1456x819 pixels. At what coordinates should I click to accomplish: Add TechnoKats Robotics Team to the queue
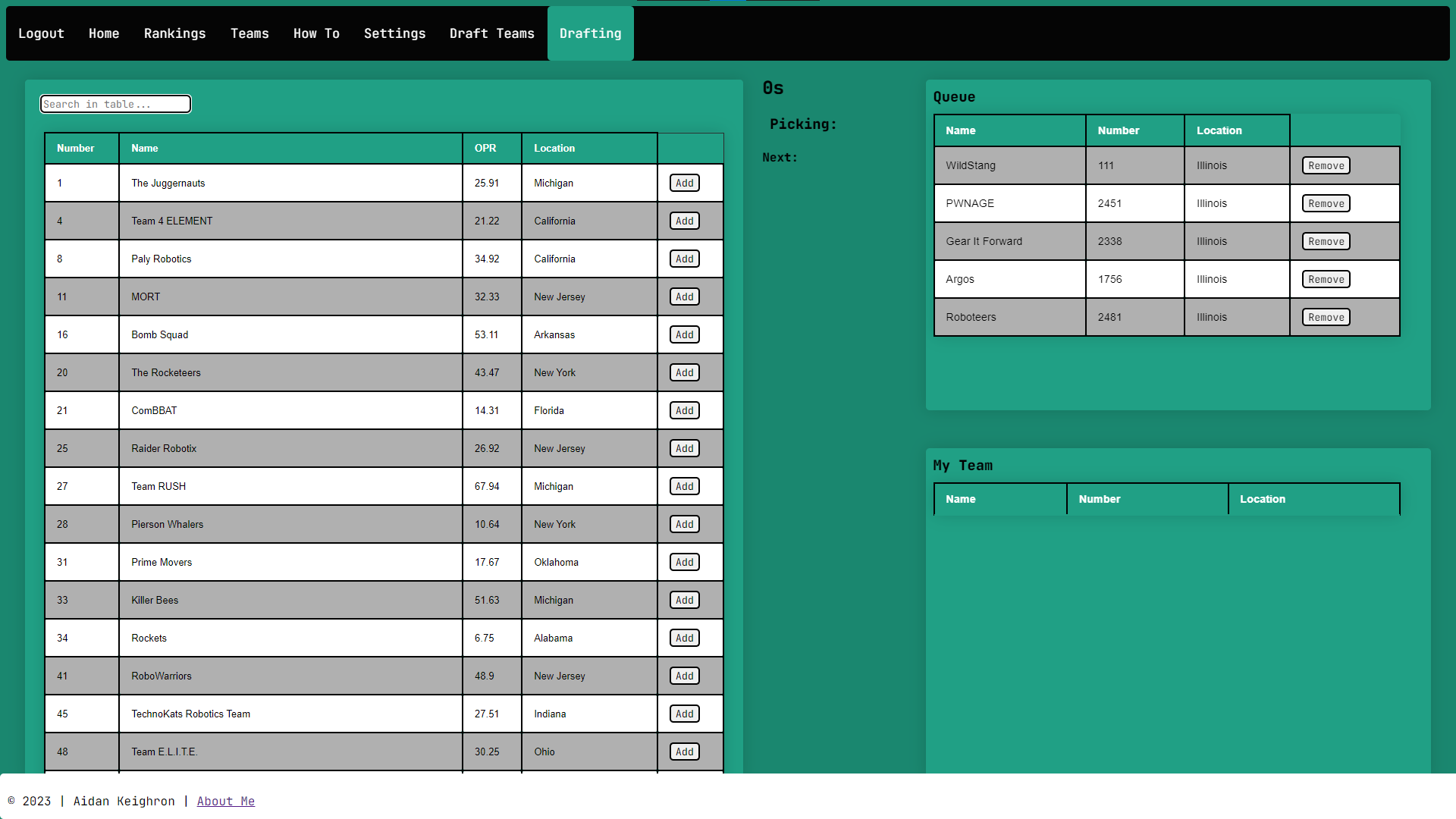point(685,714)
